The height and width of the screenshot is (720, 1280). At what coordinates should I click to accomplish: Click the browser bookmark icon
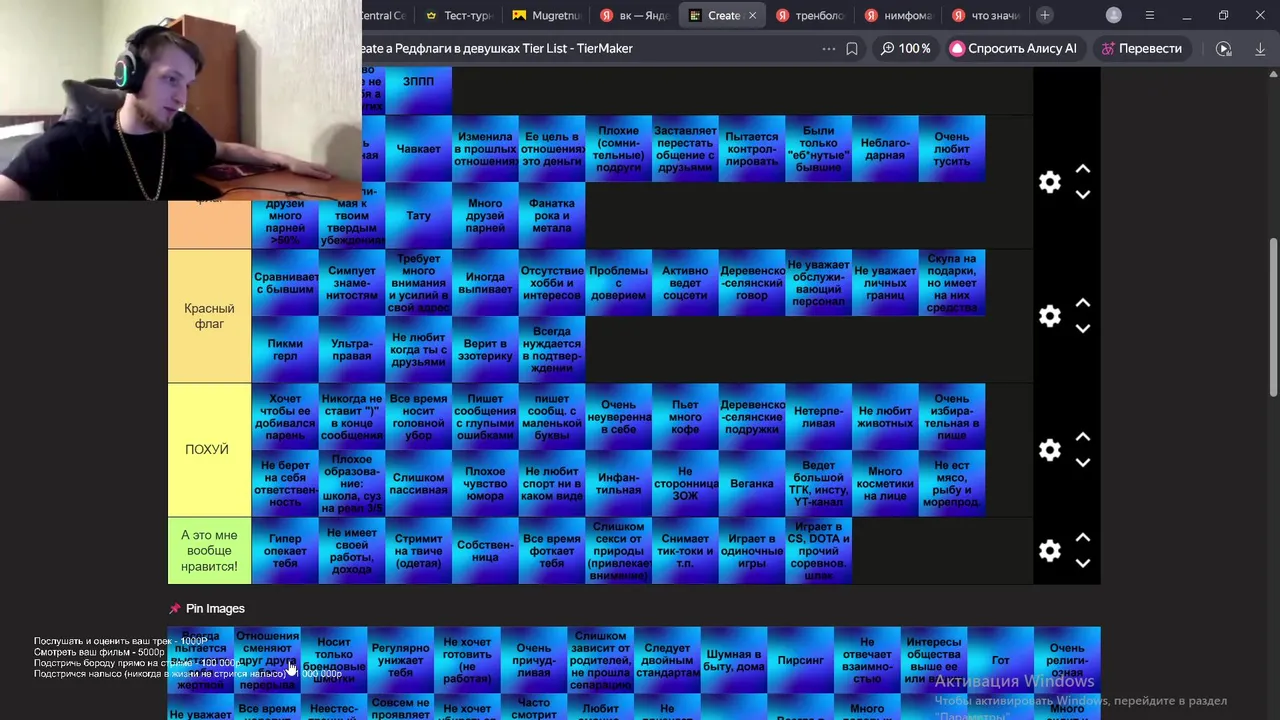852,48
